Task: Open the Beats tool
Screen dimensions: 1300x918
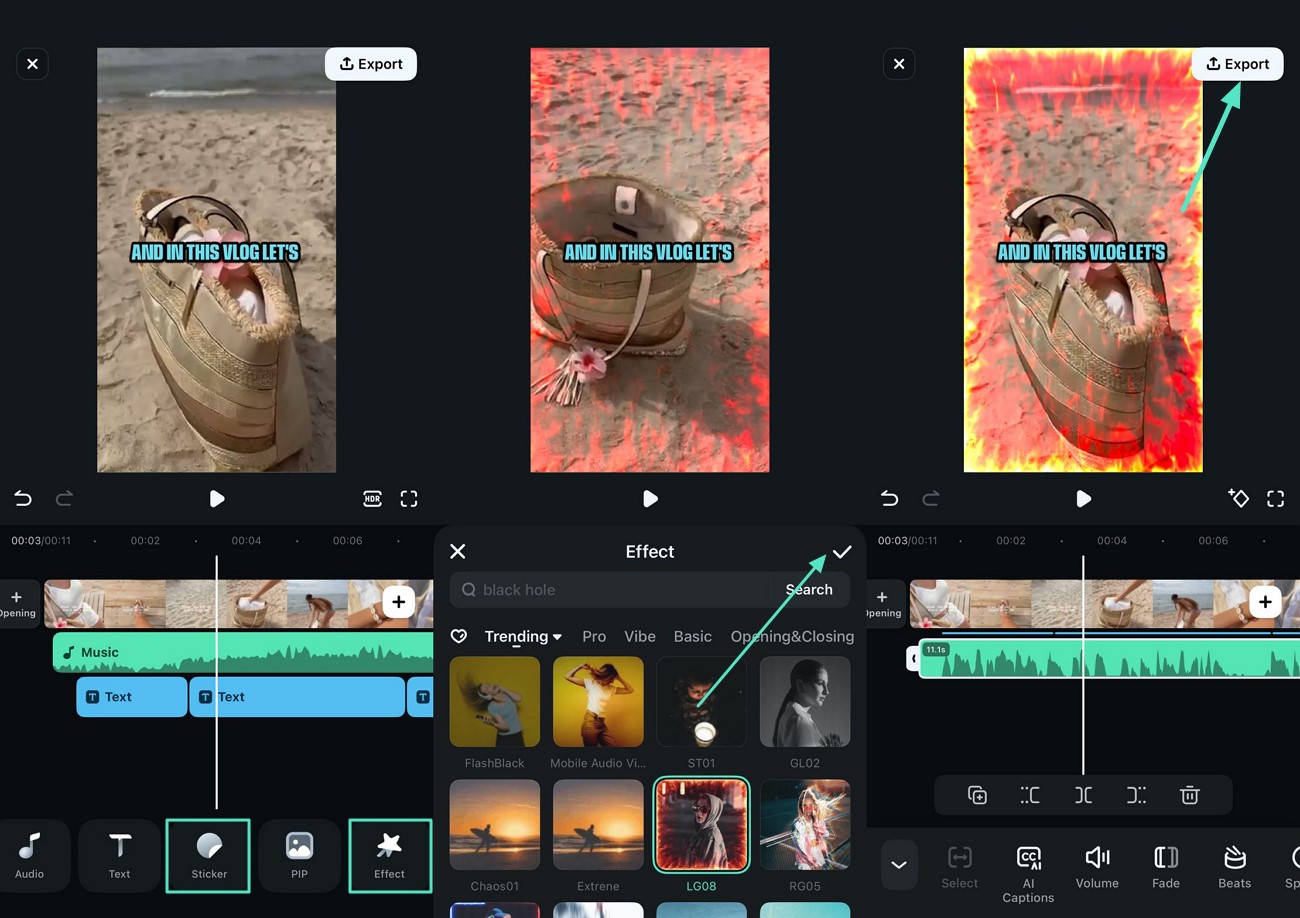Action: point(1235,867)
